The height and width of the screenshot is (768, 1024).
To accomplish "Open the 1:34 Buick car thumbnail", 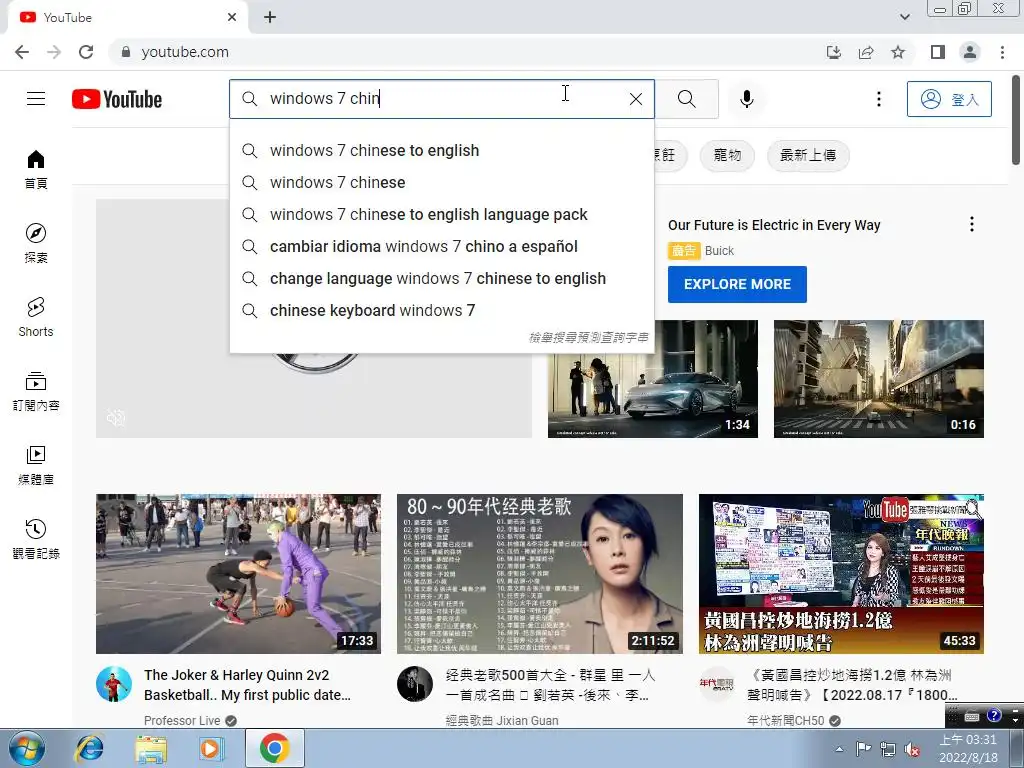I will (x=653, y=379).
